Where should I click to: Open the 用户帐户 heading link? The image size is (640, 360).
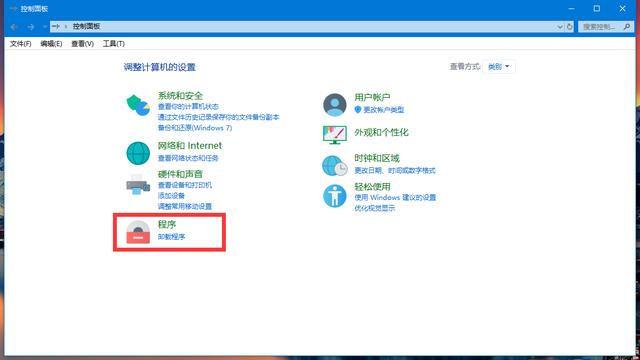point(372,97)
